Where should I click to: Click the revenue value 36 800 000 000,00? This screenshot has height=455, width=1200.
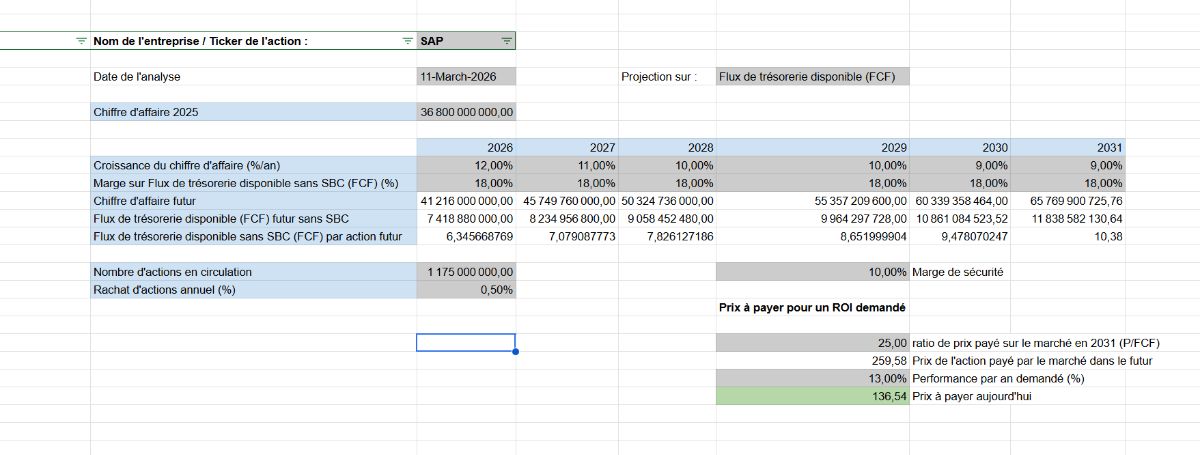tap(466, 113)
